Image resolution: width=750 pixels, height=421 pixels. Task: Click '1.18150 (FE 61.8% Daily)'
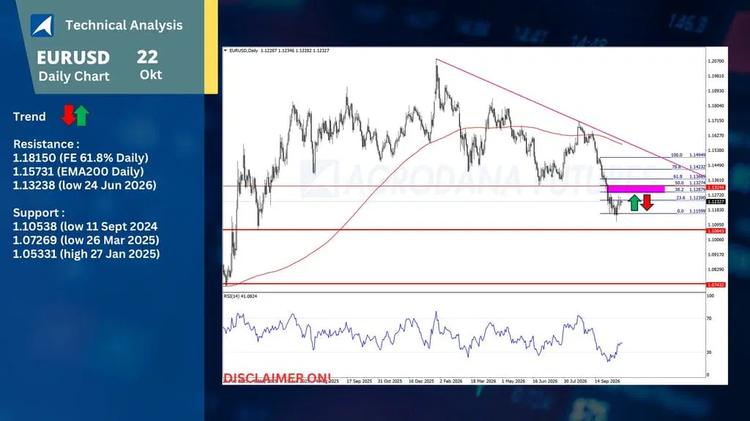click(x=80, y=158)
